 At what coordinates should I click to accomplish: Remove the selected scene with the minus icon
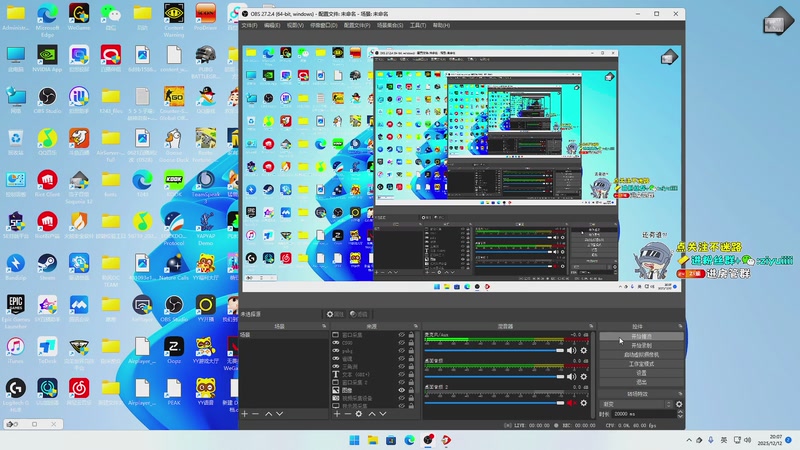[x=256, y=414]
